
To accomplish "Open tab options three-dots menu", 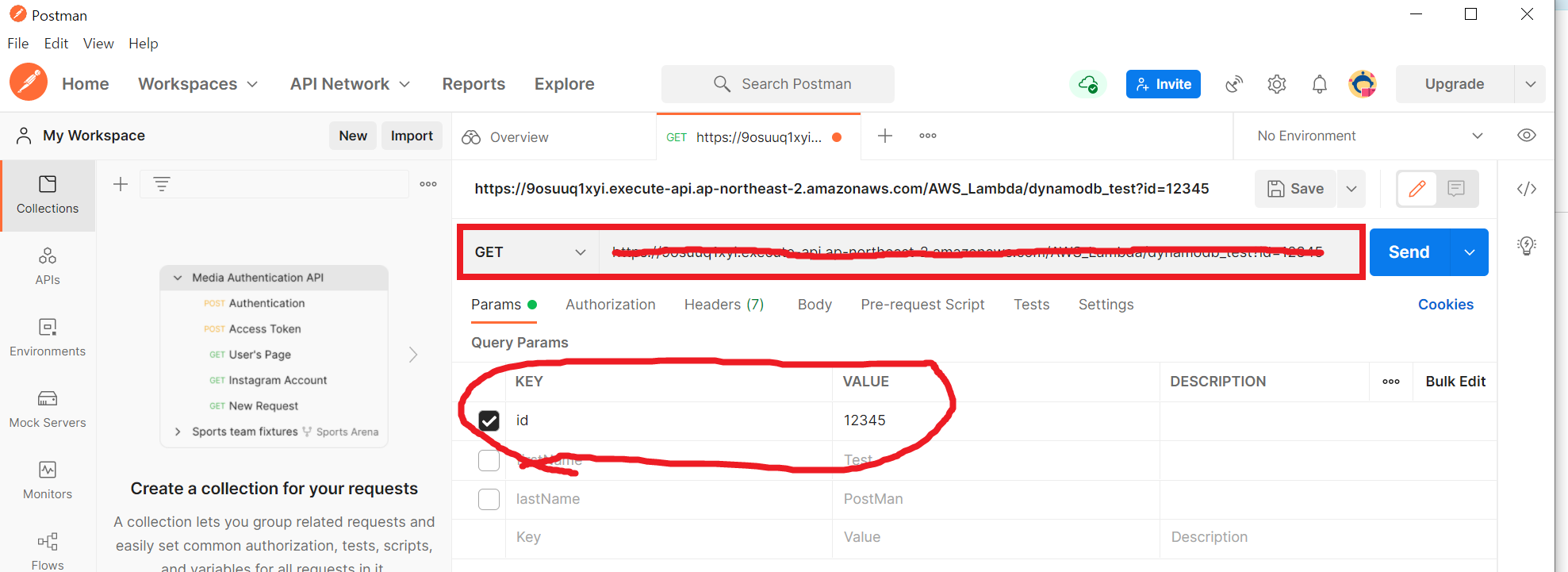I will [x=928, y=136].
